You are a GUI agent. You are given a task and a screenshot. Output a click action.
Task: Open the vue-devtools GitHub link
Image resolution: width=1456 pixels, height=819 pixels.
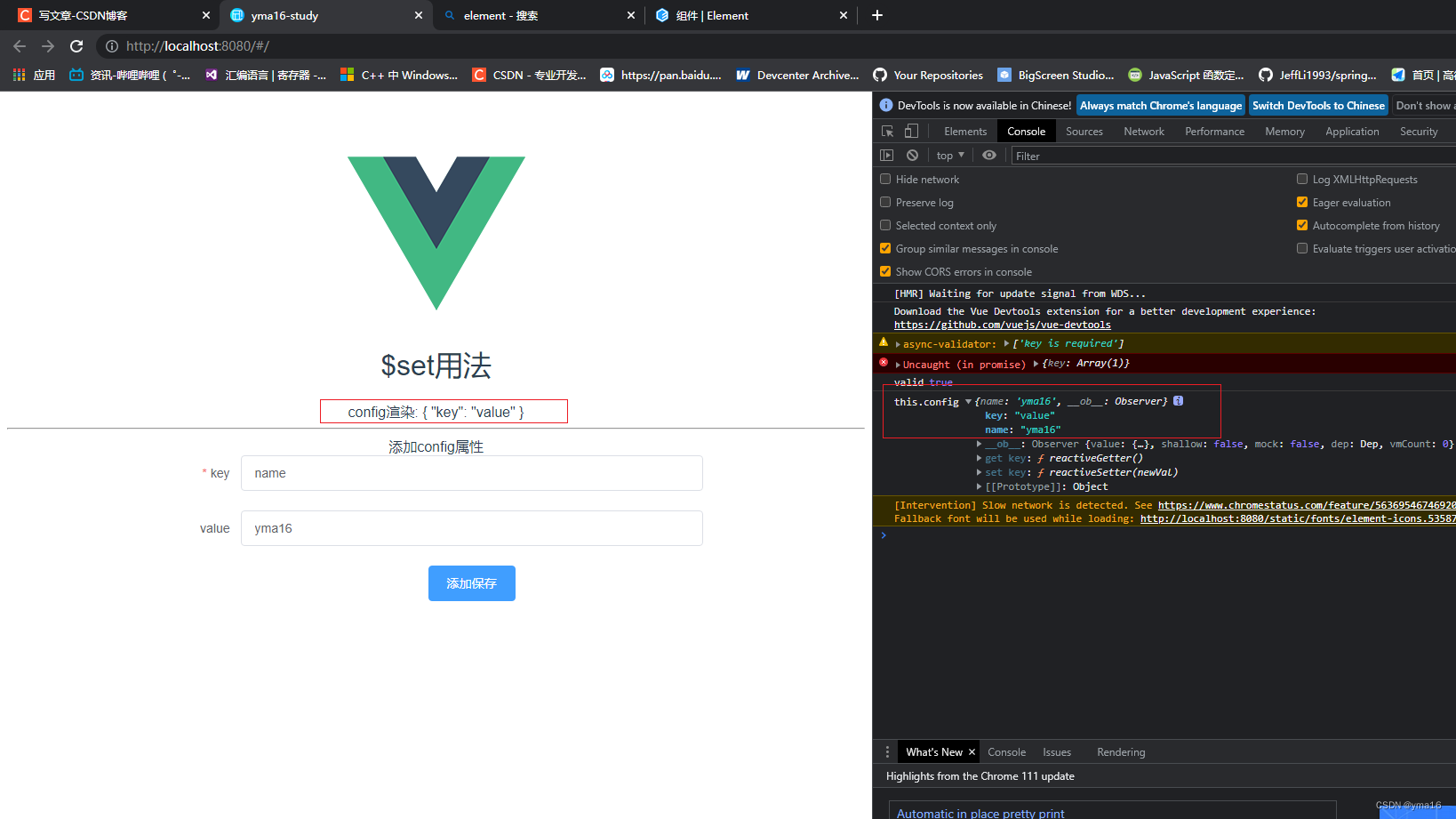1002,325
